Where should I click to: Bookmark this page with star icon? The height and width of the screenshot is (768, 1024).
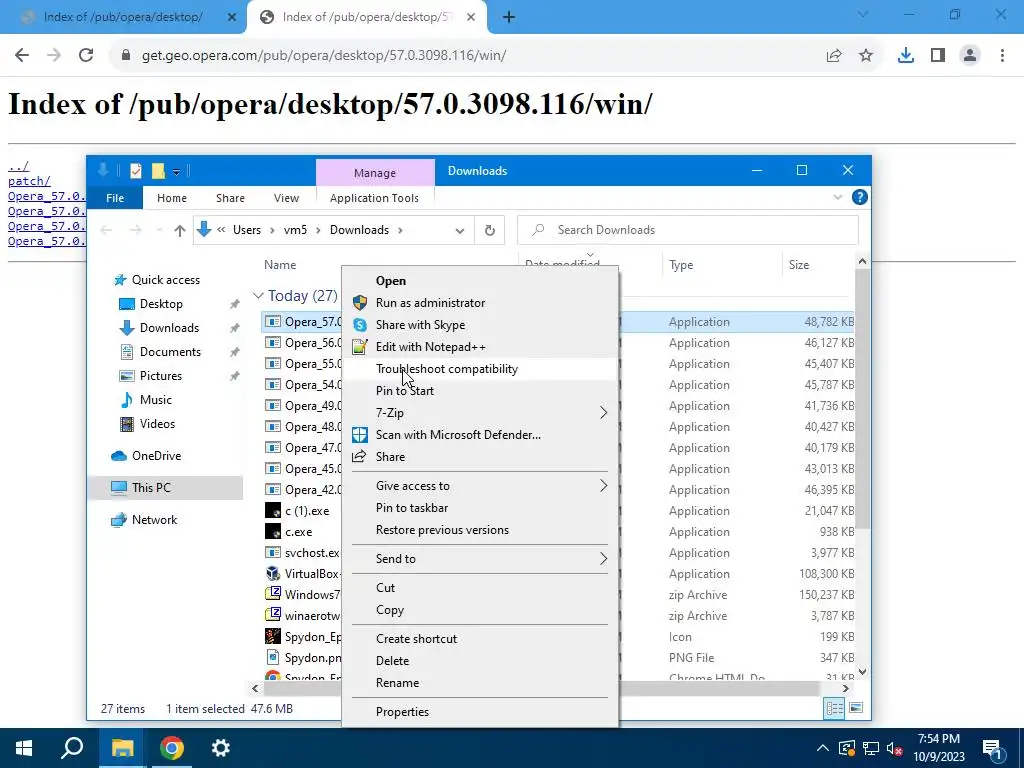pos(866,56)
